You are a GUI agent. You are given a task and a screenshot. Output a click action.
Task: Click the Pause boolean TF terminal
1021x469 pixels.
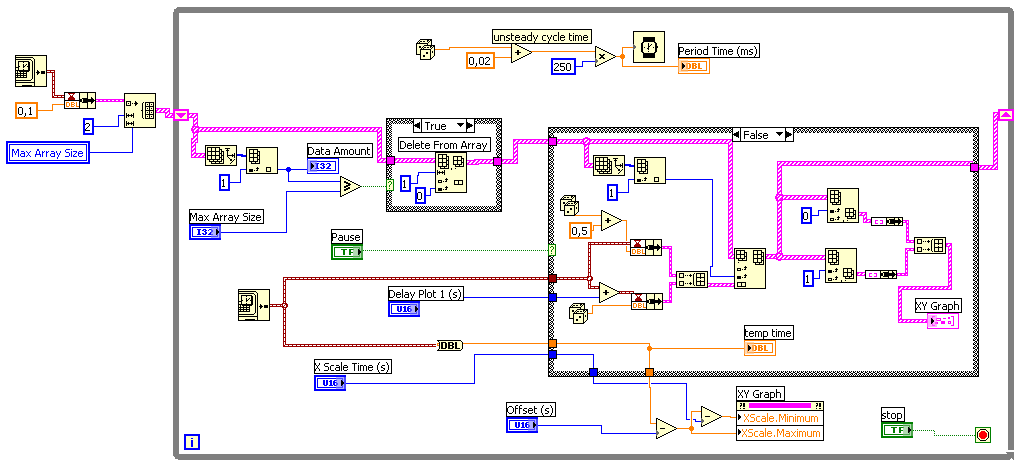coord(346,251)
